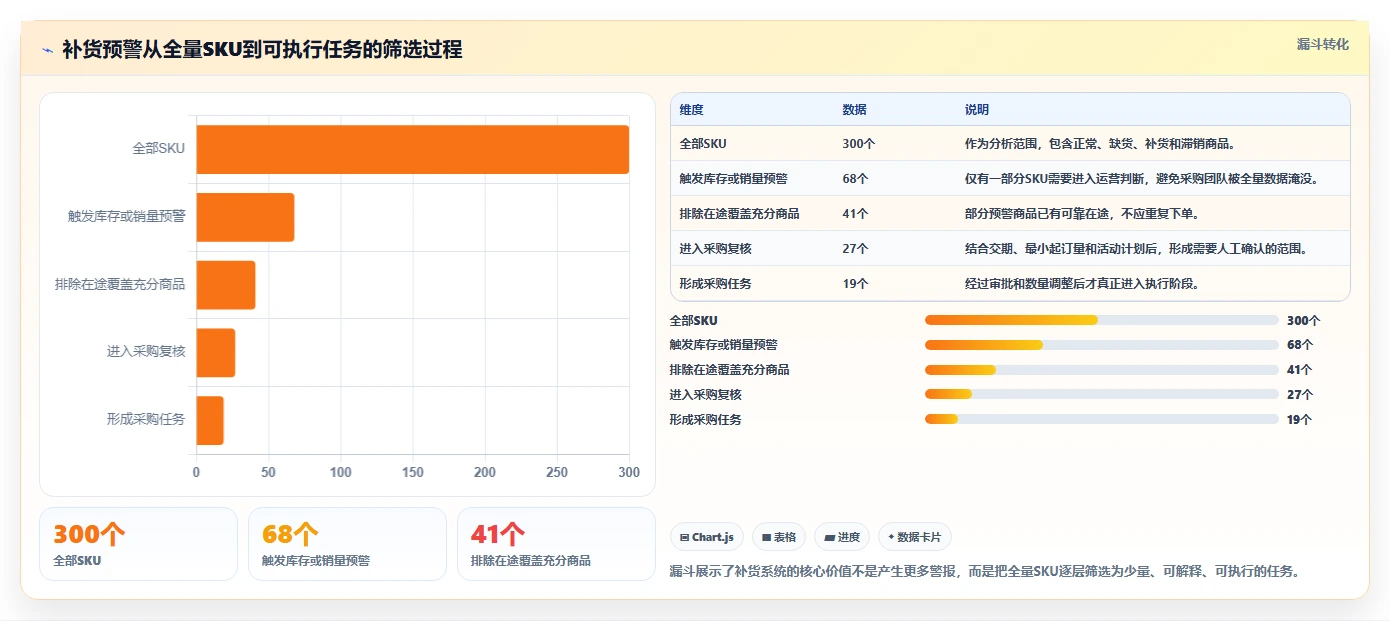The width and height of the screenshot is (1390, 621).
Task: Click the 进入采购复核 chart bar
Action: point(215,352)
